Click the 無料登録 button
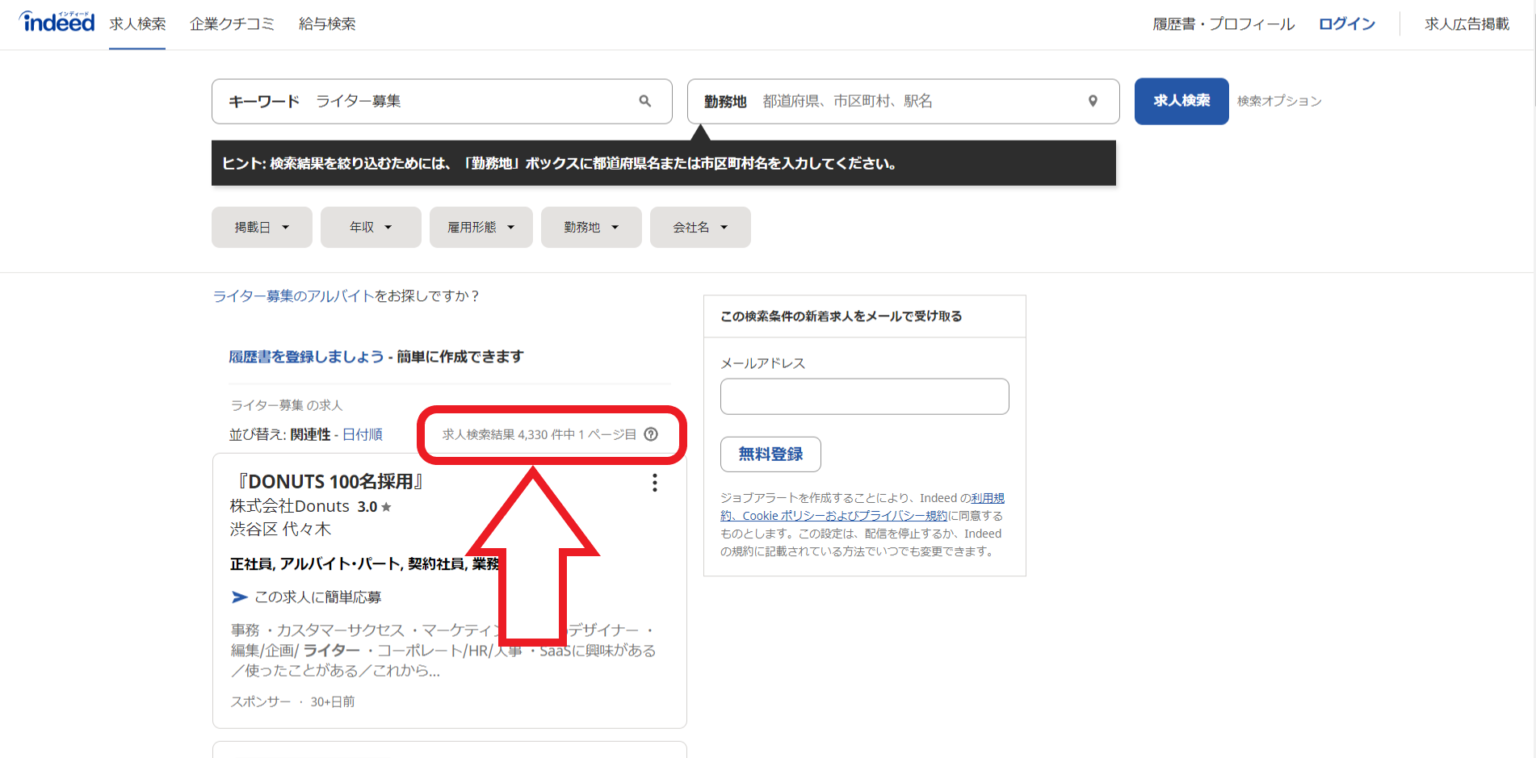The height and width of the screenshot is (758, 1536). (x=770, y=454)
